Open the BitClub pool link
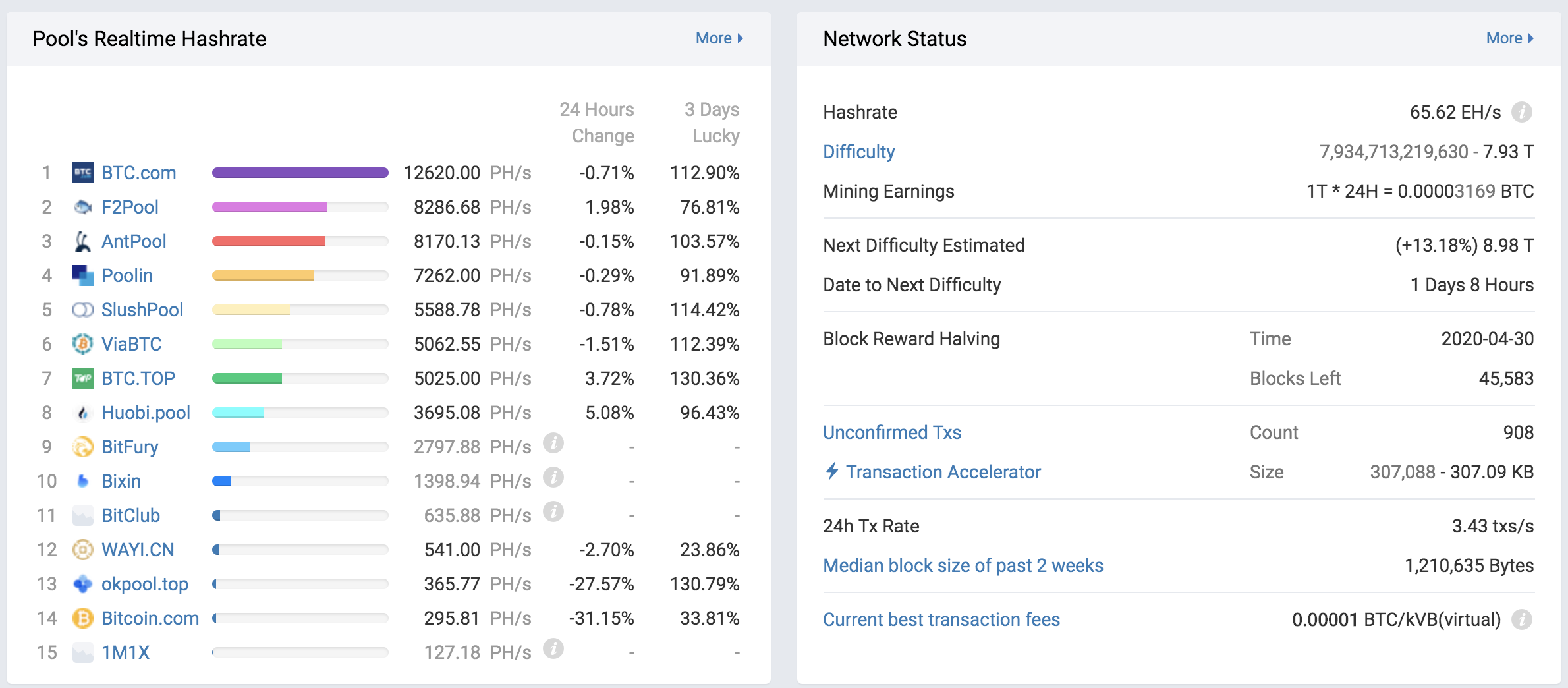The width and height of the screenshot is (1568, 688). (x=131, y=515)
